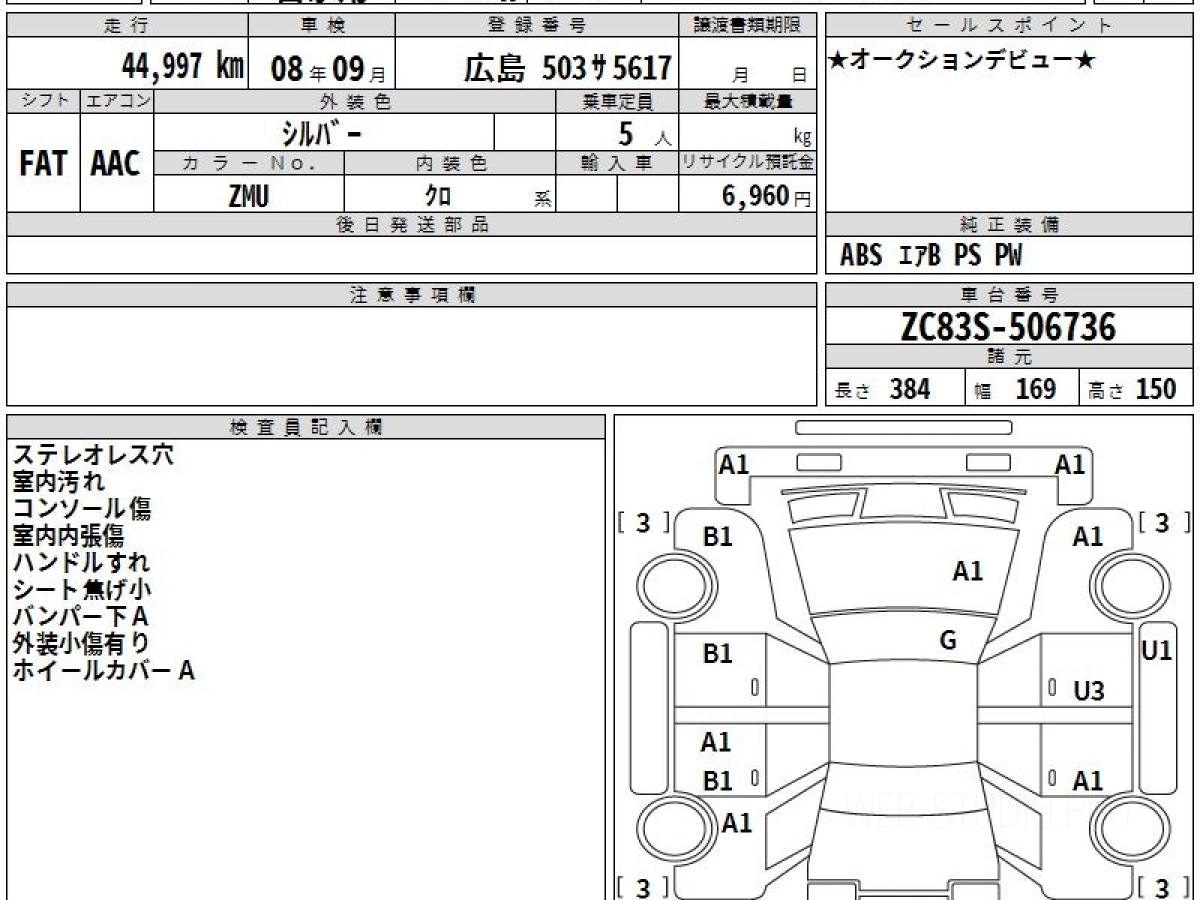The height and width of the screenshot is (900, 1200).
Task: Click the G mark on the windshield
Action: point(948,640)
